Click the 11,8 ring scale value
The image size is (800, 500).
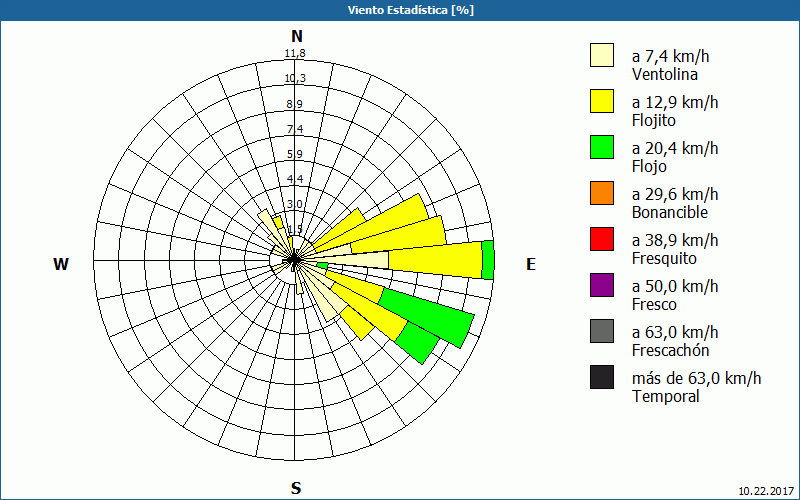coord(295,53)
